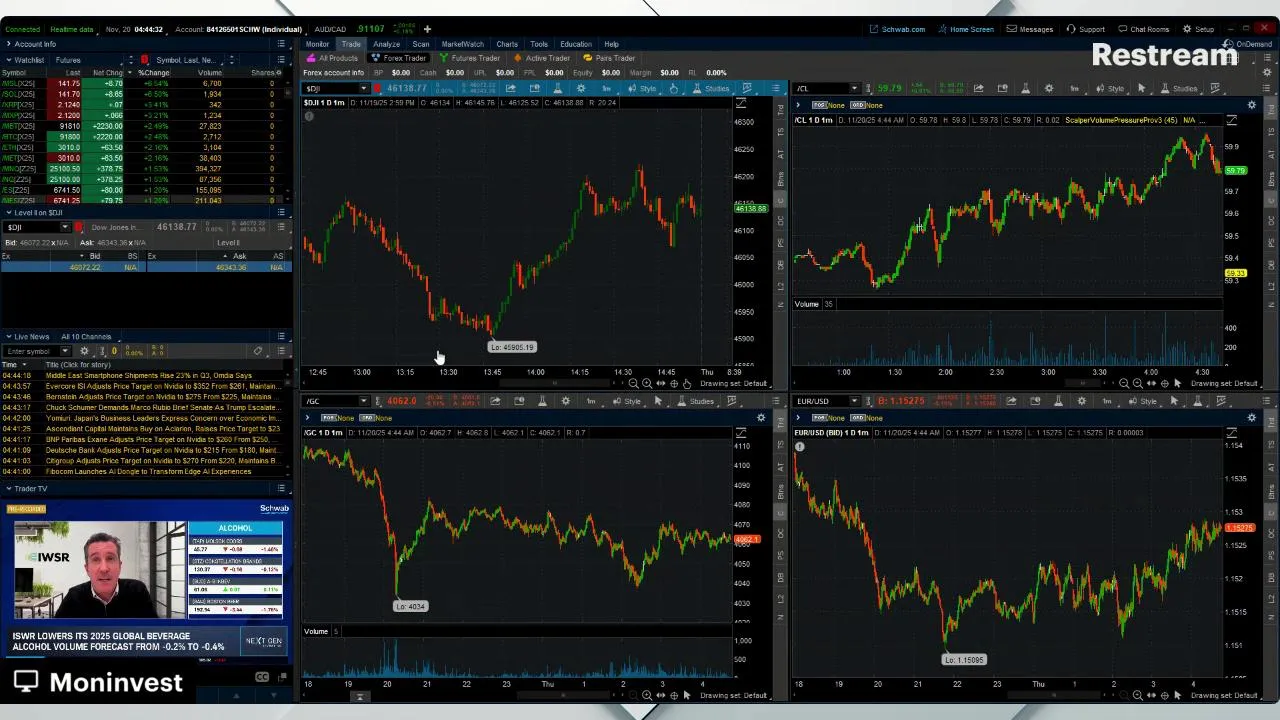Screen dimensions: 1280x720
Task: Open EUR/USD chart panel gear icon
Action: coord(1252,417)
